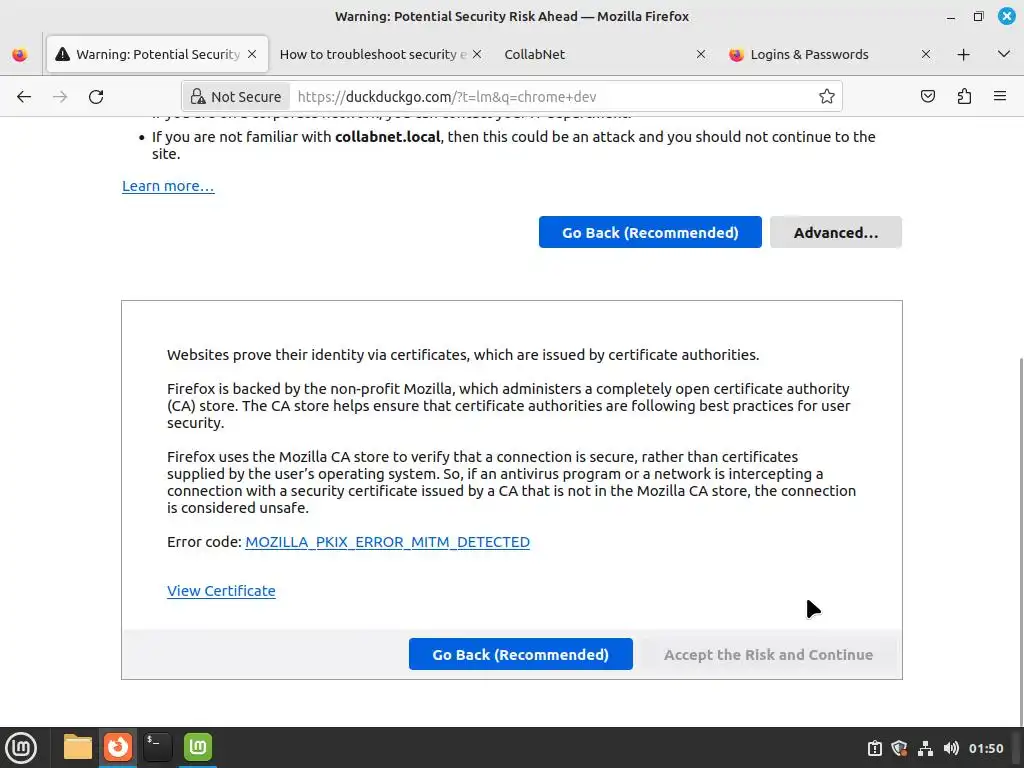Close the How to troubleshoot security tab
Viewport: 1024px width, 768px height.
tap(477, 54)
